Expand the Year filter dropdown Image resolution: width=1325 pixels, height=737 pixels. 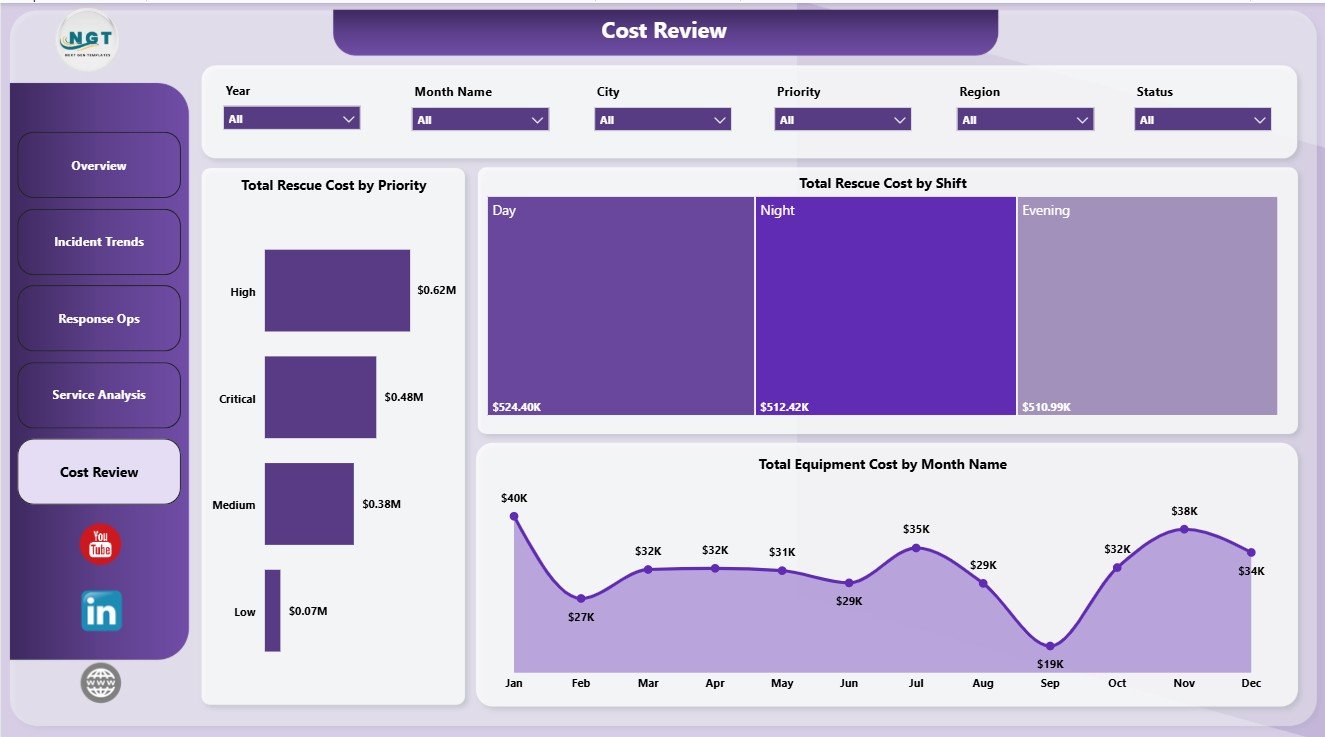292,119
